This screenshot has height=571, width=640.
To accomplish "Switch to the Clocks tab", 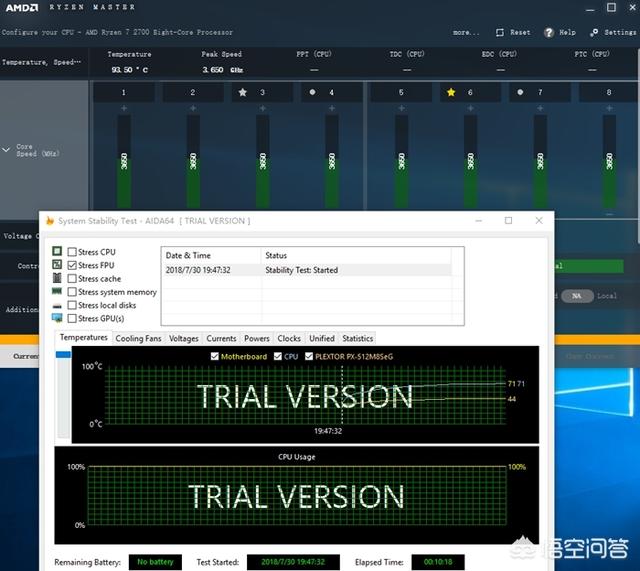I will click(289, 338).
